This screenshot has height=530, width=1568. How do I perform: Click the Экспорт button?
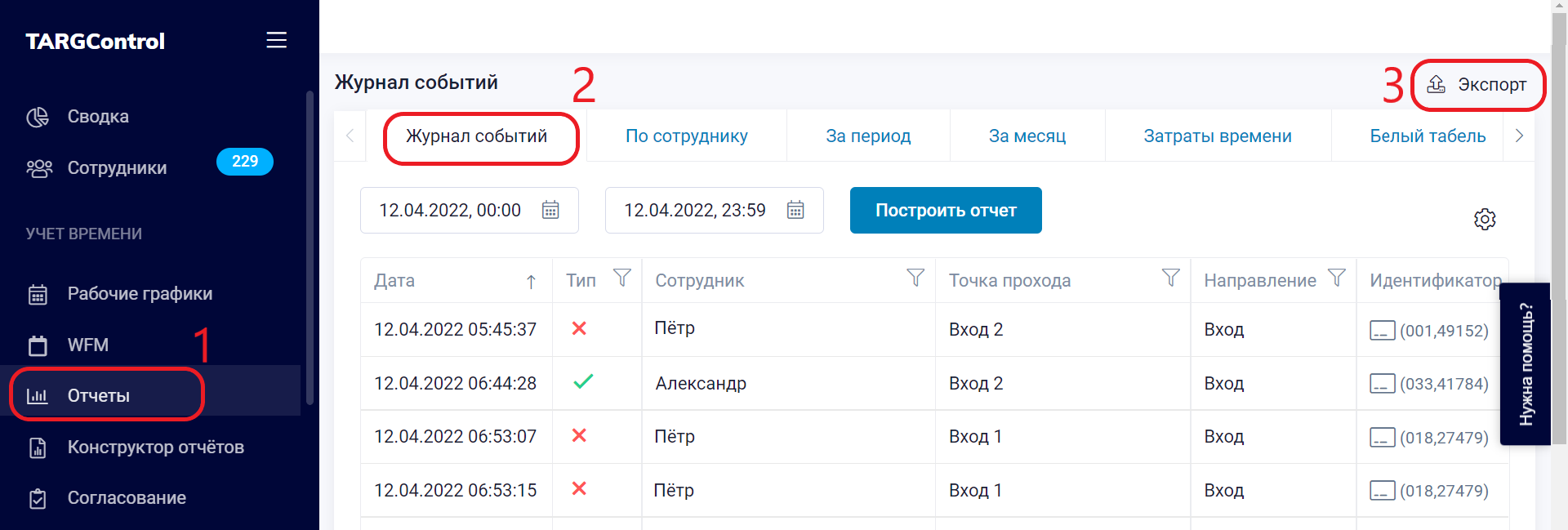[1477, 85]
